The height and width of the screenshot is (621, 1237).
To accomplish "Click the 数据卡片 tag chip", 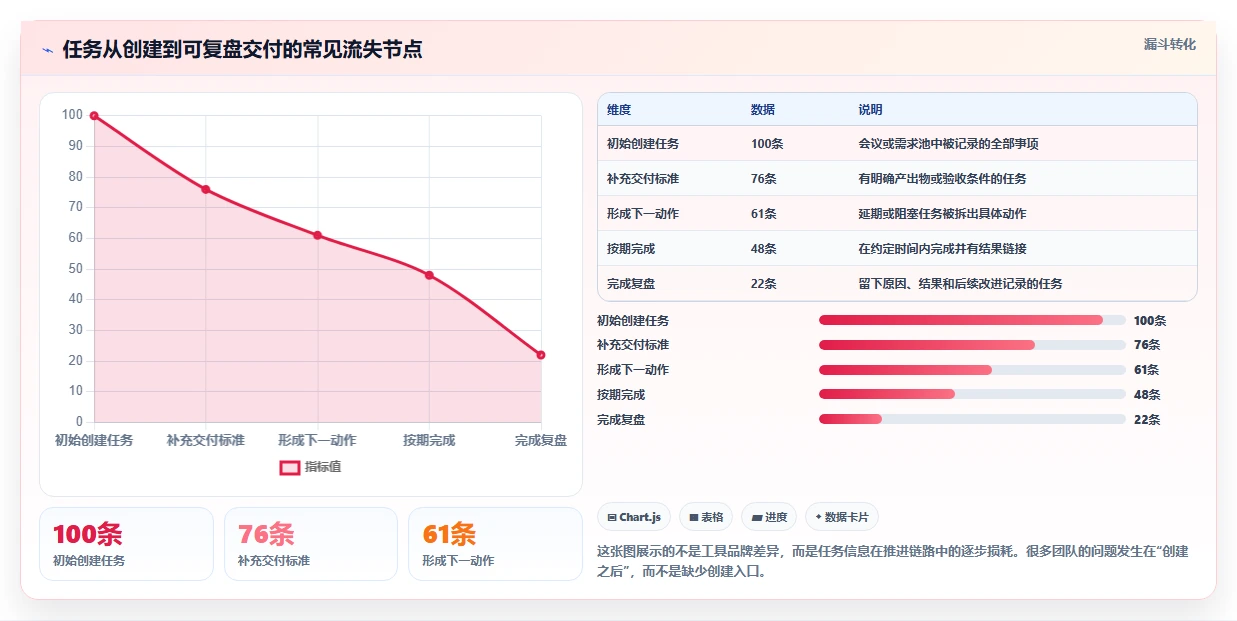I will coord(842,517).
